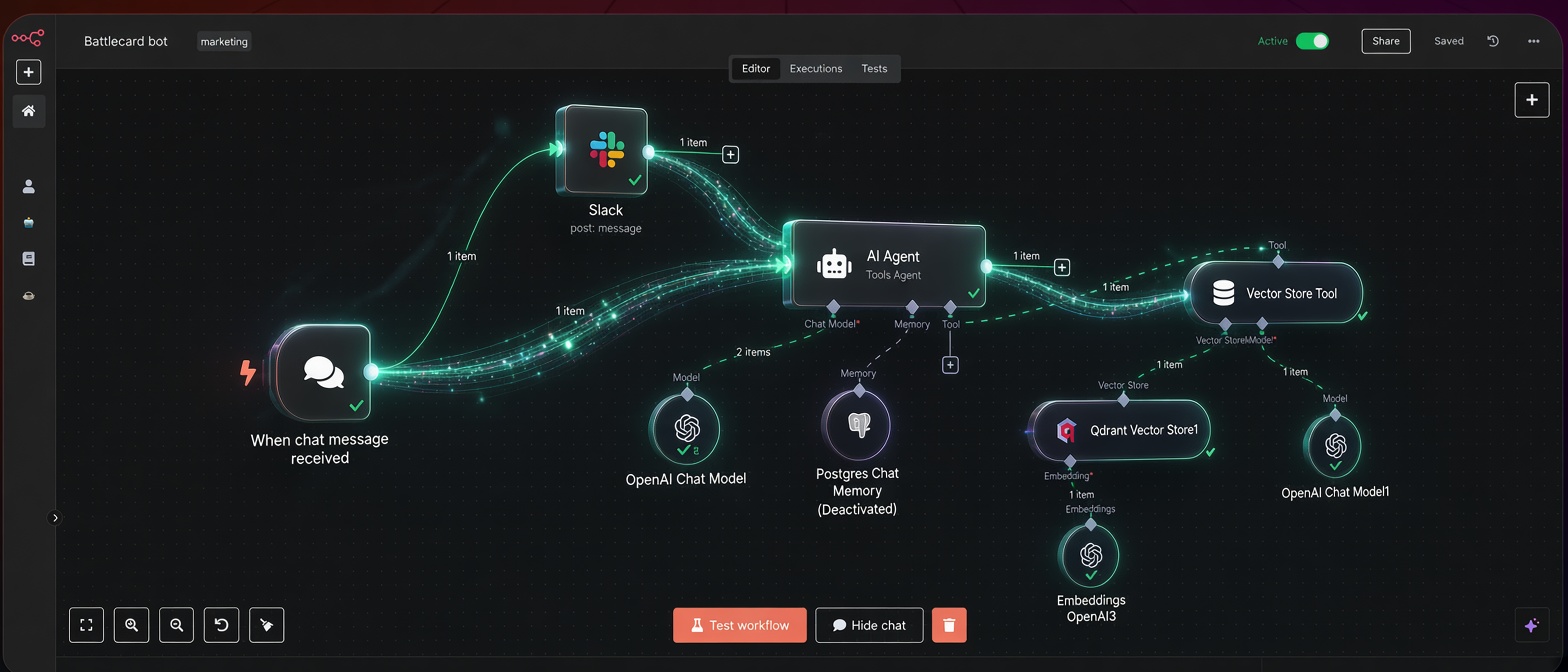Screen dimensions: 1568x672
Task: Click the Memory connector on AI Agent
Action: (912, 306)
